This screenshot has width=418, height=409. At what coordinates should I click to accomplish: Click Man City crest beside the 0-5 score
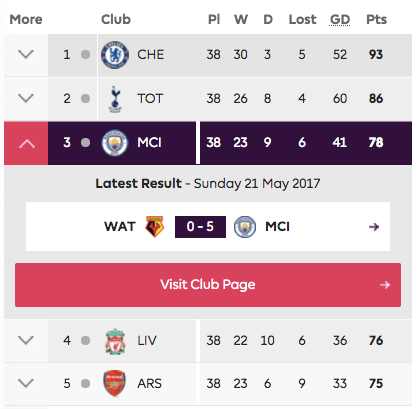point(245,227)
